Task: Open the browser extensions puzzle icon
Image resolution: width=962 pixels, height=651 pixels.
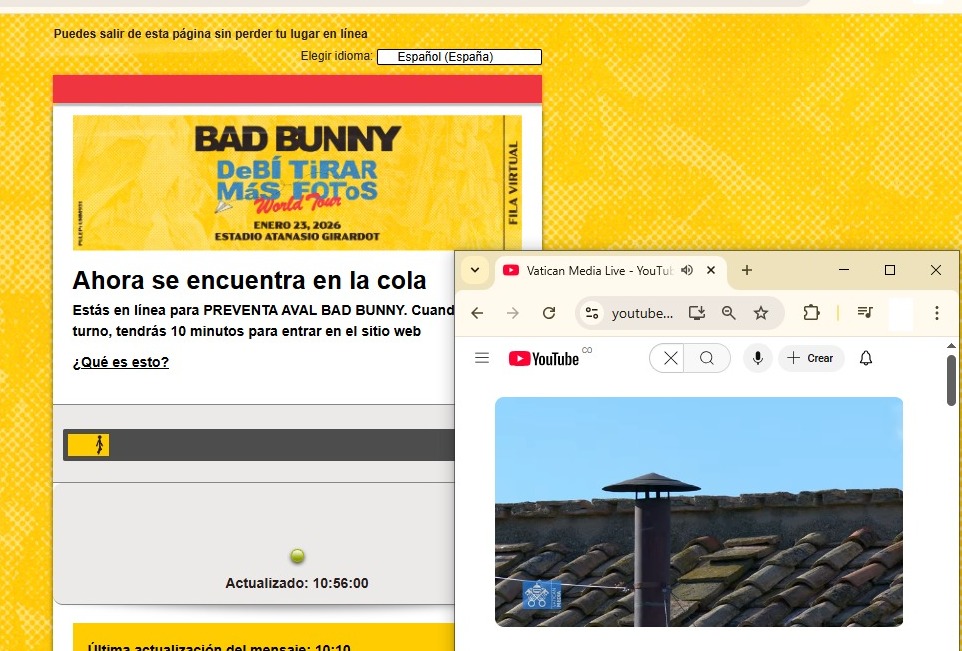Action: click(811, 313)
